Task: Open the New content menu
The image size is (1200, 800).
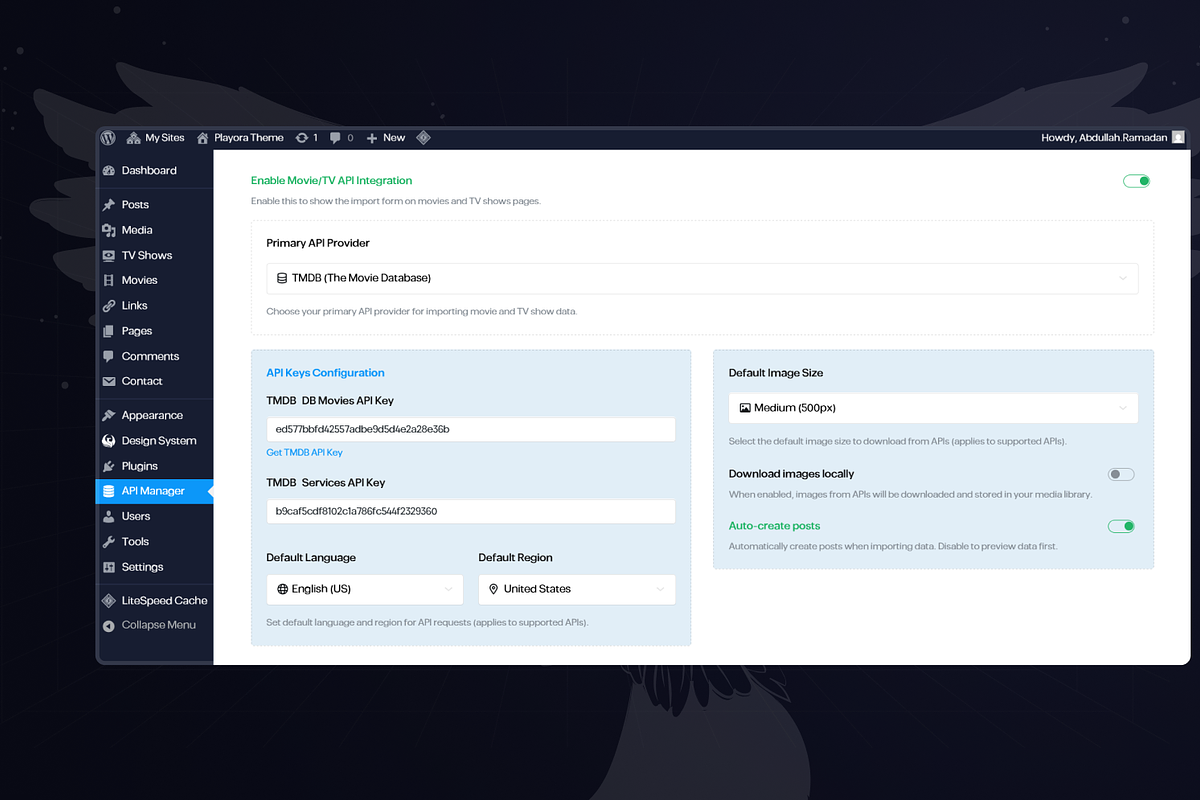Action: click(x=386, y=138)
